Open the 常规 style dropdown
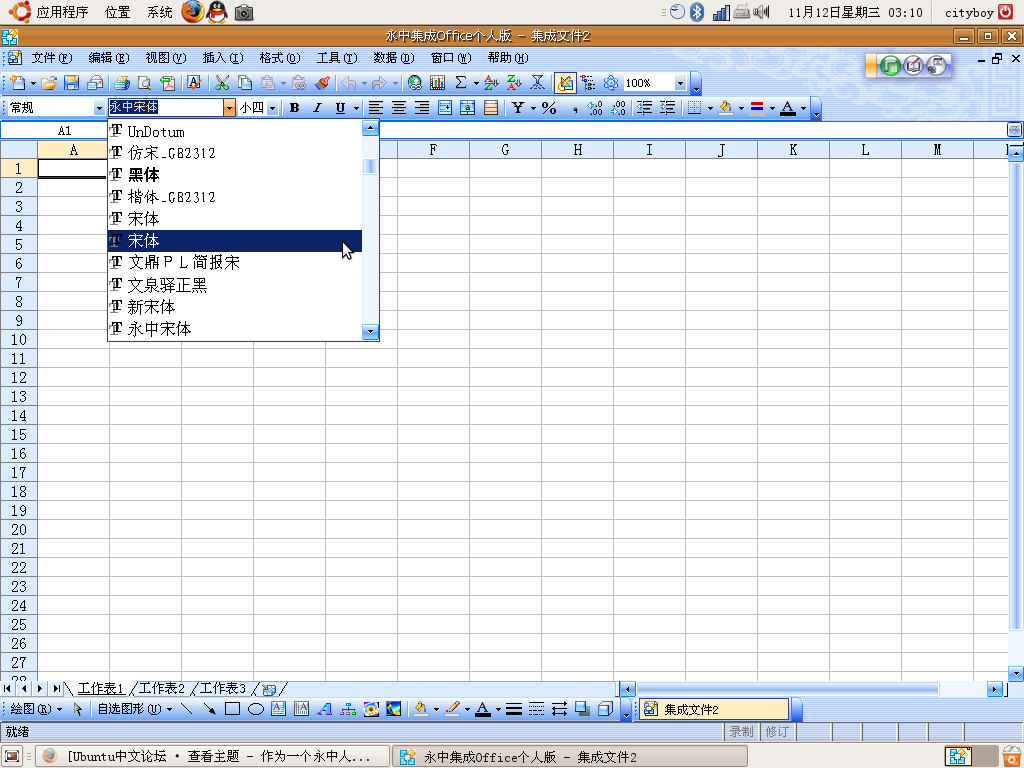 (x=99, y=108)
